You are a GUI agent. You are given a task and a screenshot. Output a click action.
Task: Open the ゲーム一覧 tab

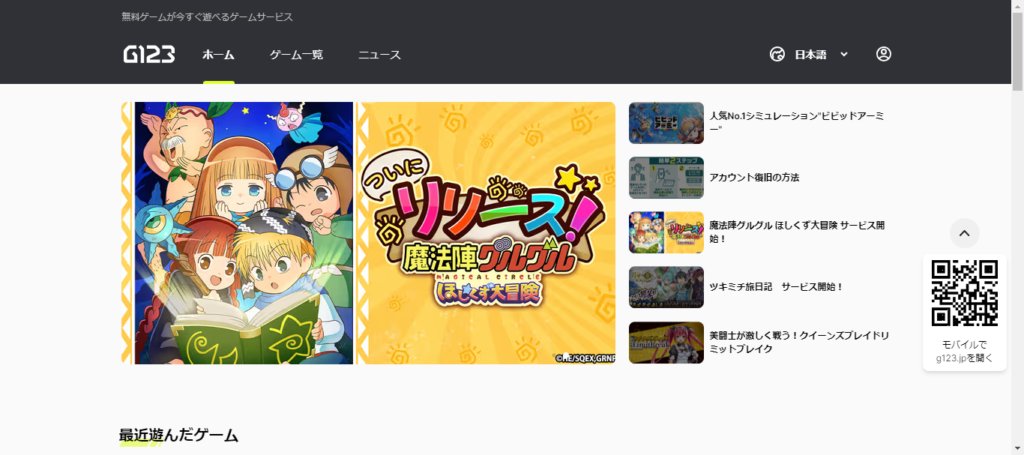tap(296, 55)
